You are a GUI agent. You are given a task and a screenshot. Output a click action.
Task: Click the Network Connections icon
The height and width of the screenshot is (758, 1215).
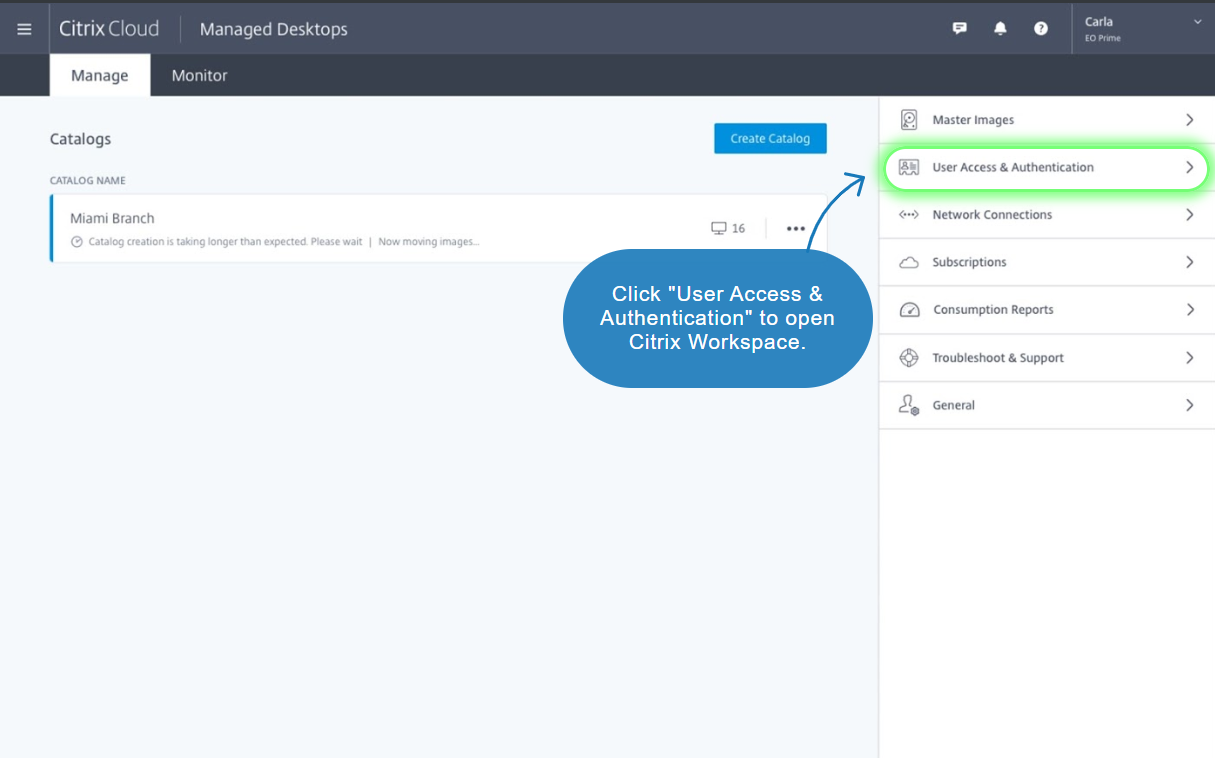[x=909, y=215]
